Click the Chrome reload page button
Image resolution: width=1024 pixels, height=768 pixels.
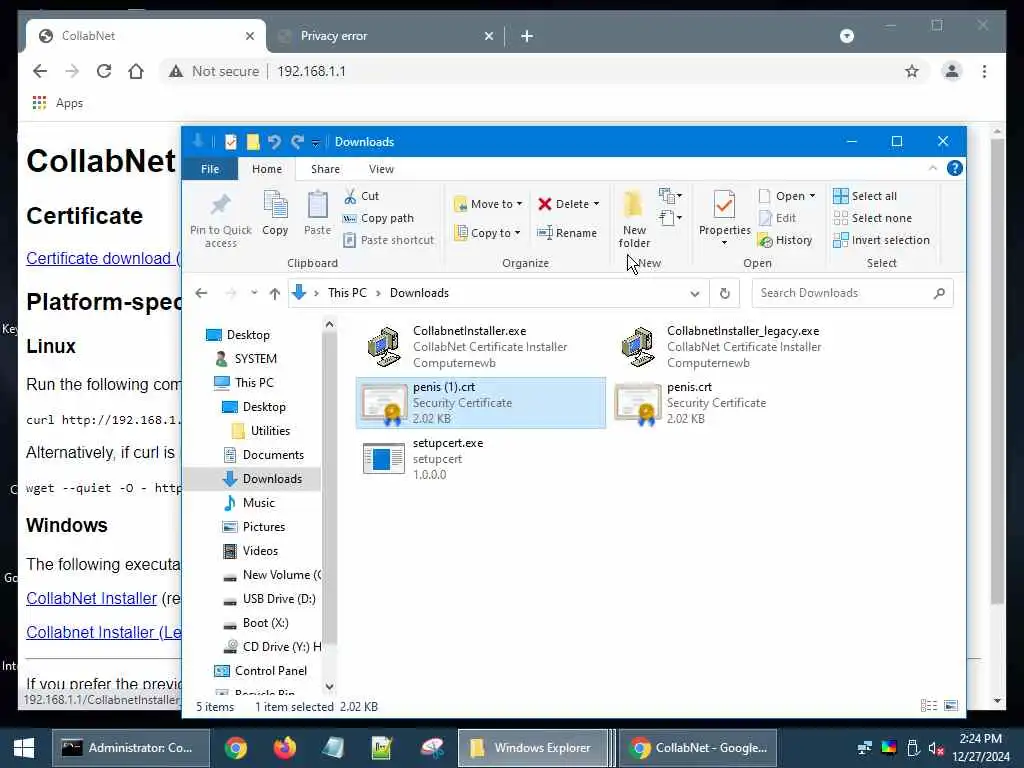coord(104,71)
